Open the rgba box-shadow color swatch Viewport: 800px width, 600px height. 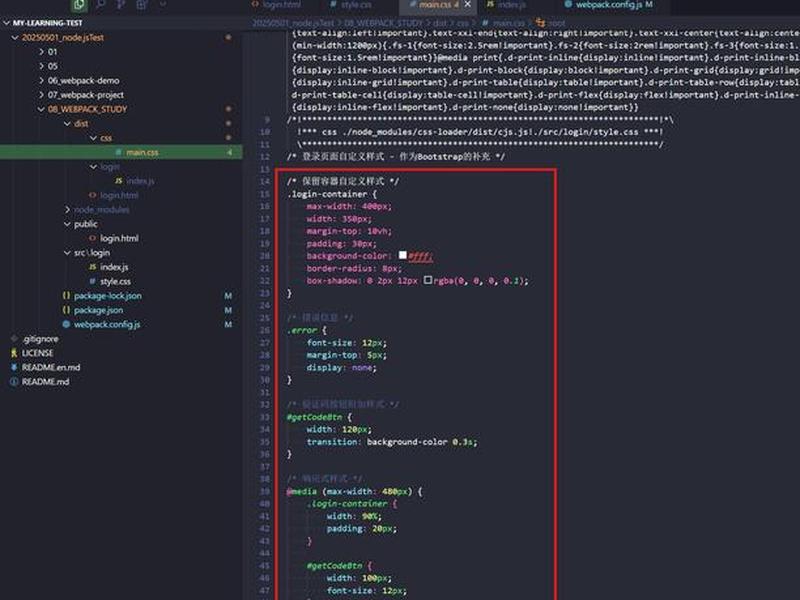pos(428,280)
